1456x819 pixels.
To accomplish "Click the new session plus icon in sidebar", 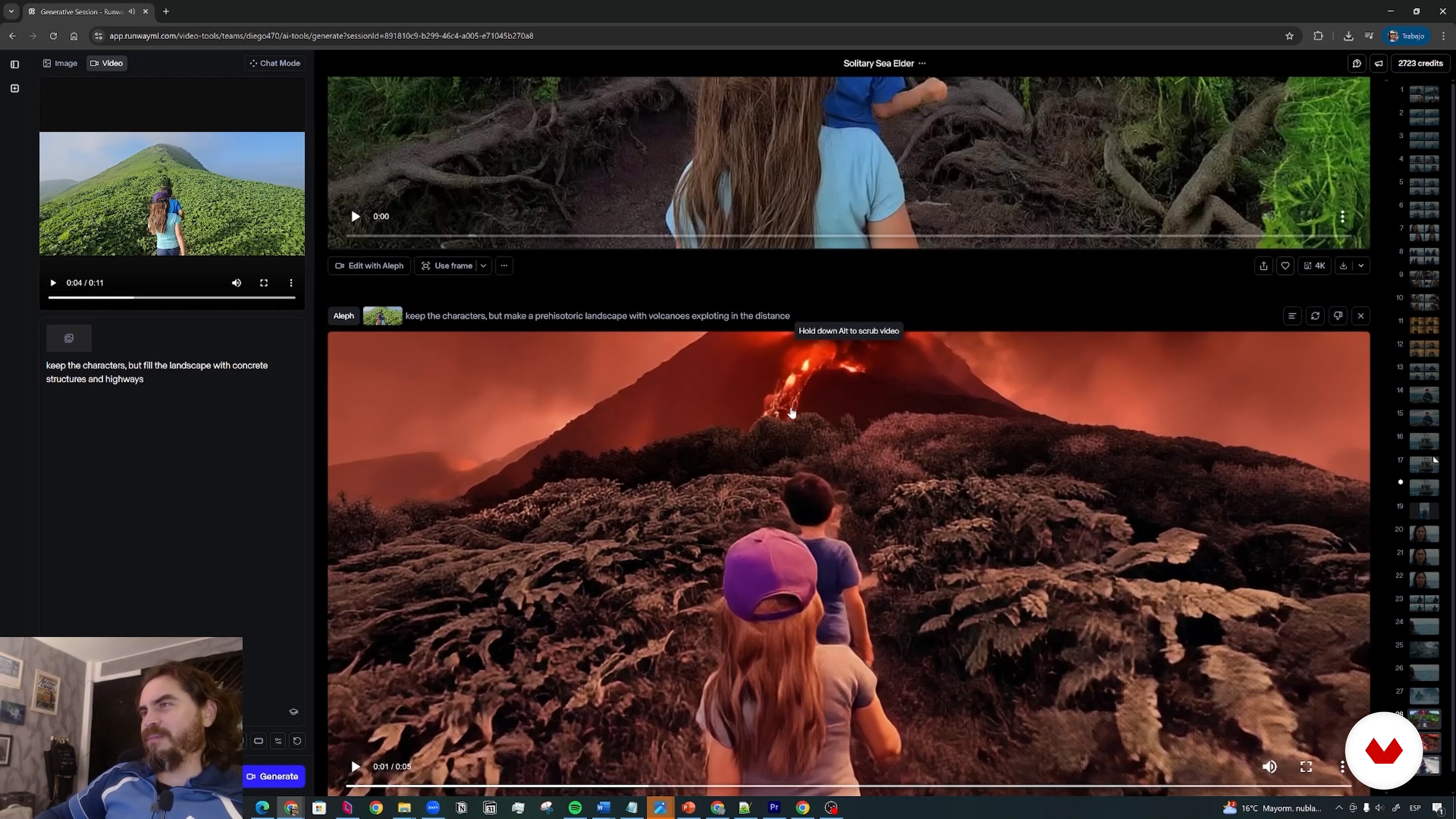I will pyautogui.click(x=15, y=88).
